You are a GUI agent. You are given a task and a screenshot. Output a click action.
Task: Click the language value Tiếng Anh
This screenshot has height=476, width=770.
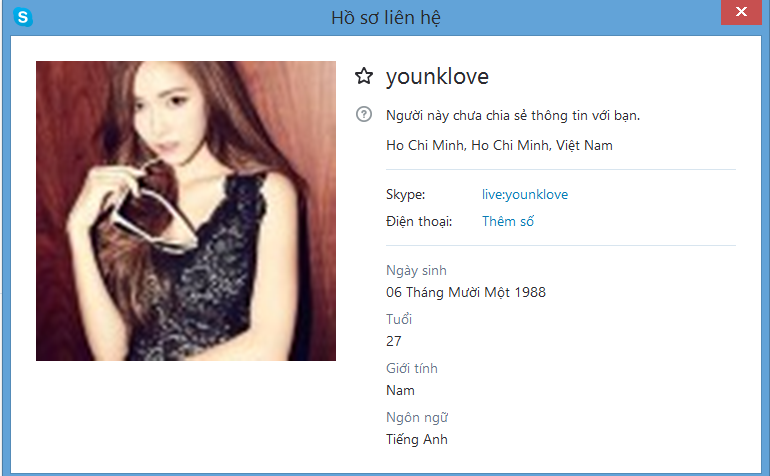click(x=416, y=439)
